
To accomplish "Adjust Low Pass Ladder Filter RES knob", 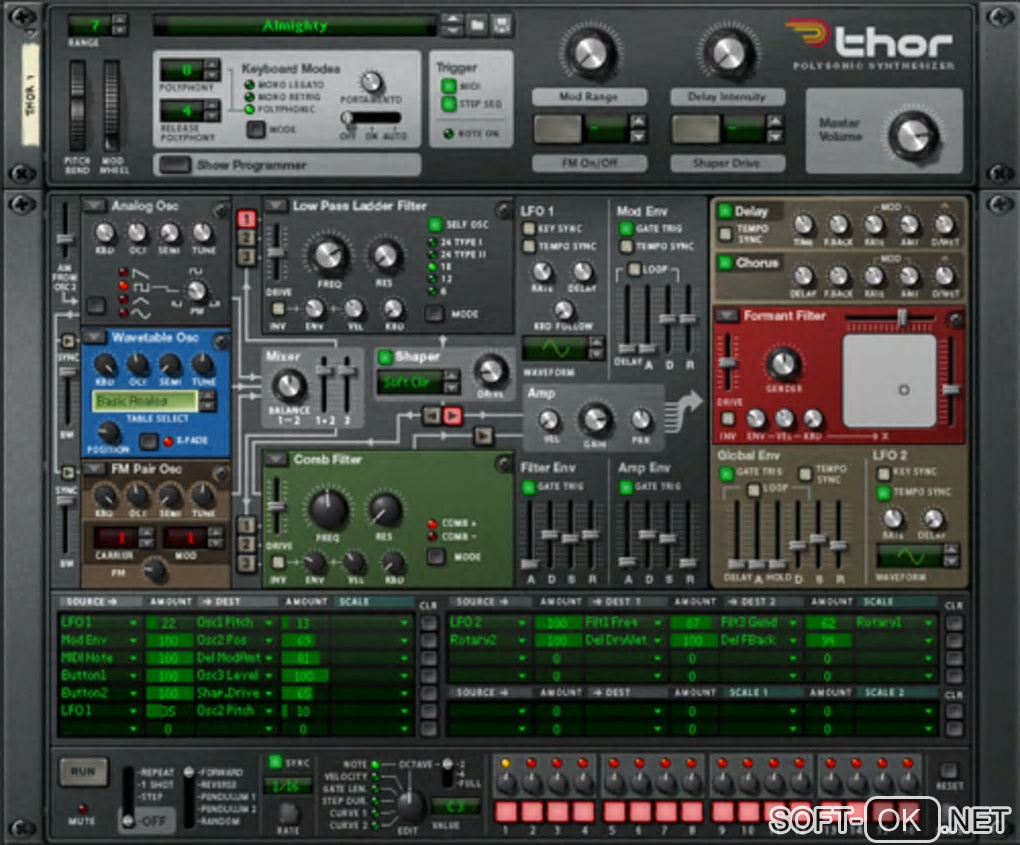I will [x=385, y=255].
